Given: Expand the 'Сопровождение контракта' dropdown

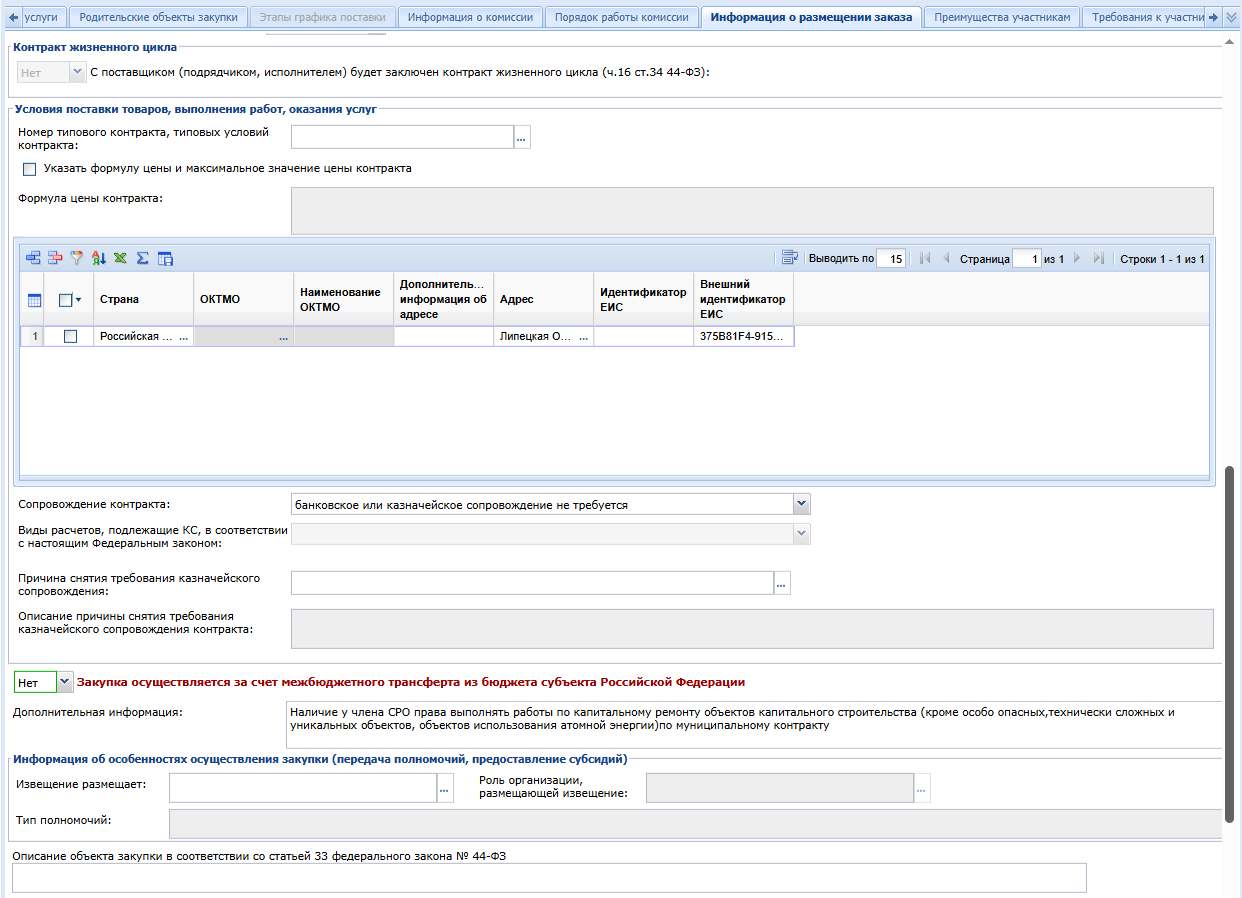Looking at the screenshot, I should point(801,504).
